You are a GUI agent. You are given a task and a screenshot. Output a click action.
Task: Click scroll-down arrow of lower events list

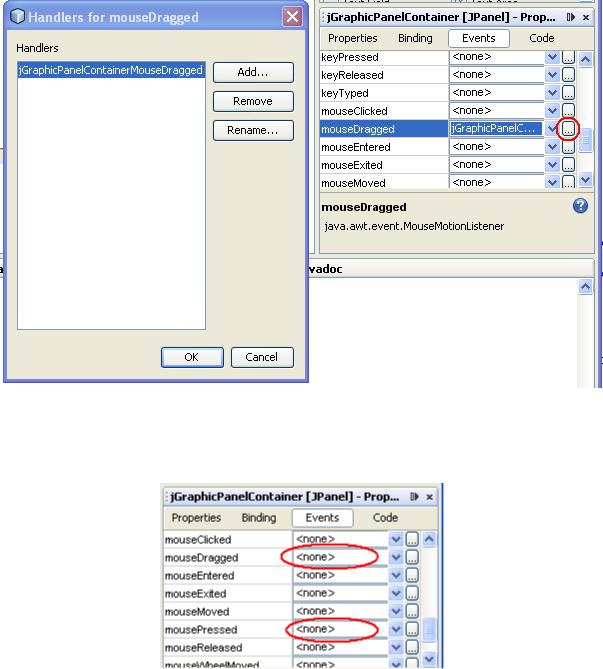click(429, 659)
